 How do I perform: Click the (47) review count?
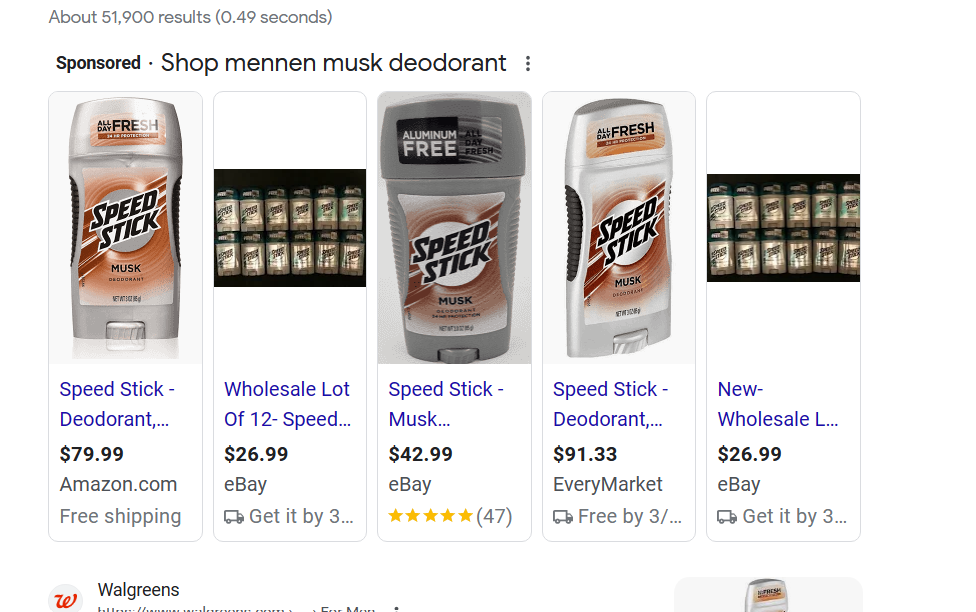pyautogui.click(x=494, y=517)
